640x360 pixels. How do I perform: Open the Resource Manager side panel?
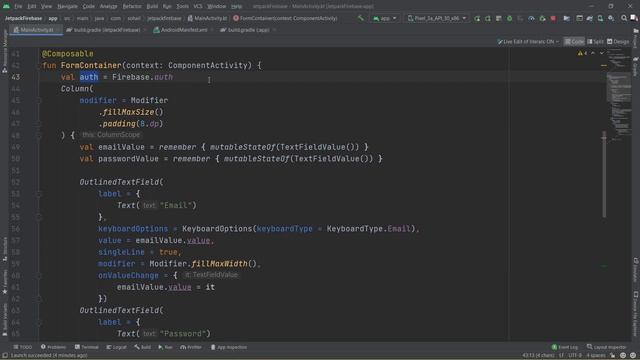click(5, 51)
